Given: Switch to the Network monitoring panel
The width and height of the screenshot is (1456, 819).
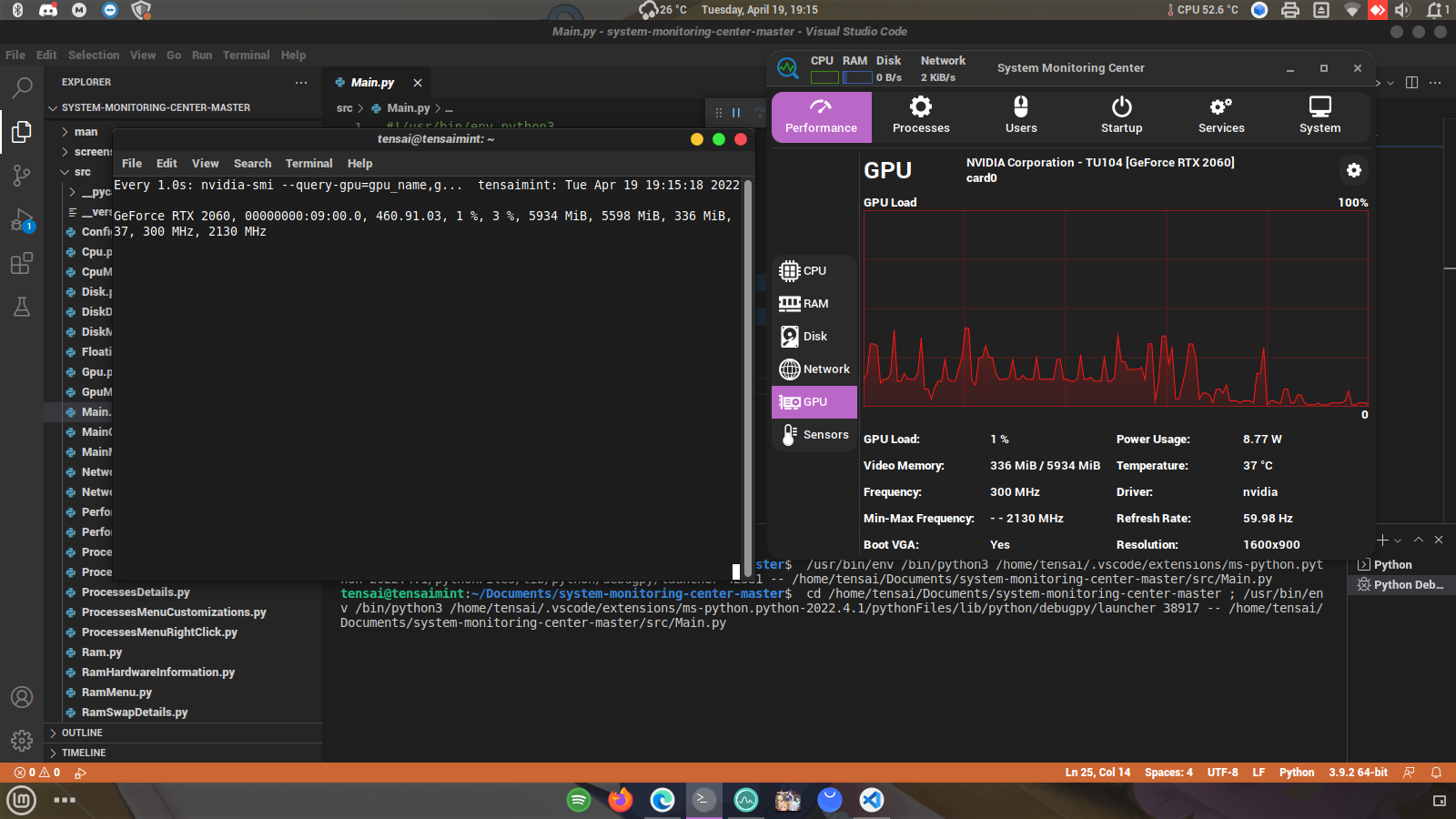Looking at the screenshot, I should point(813,369).
